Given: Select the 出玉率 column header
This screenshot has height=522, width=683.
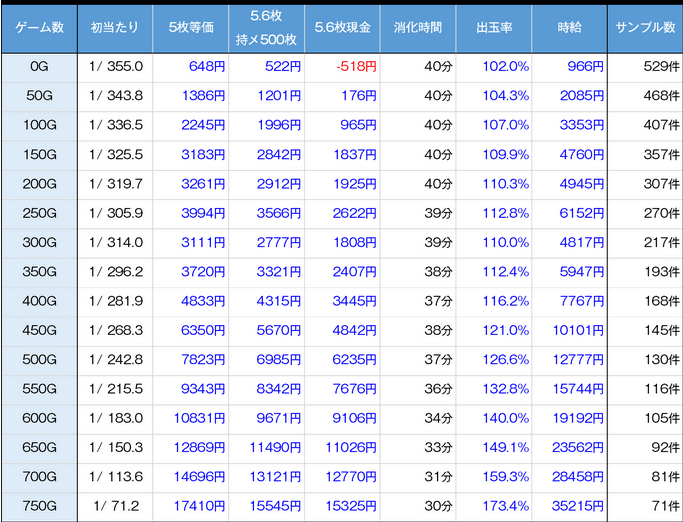Looking at the screenshot, I should [494, 28].
